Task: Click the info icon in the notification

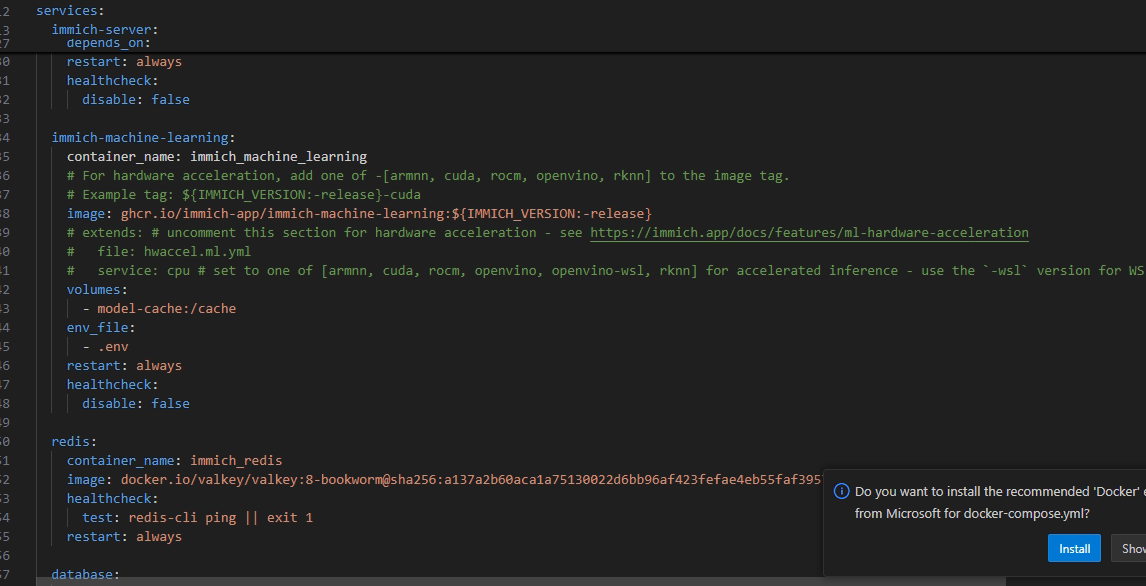Action: (x=841, y=491)
